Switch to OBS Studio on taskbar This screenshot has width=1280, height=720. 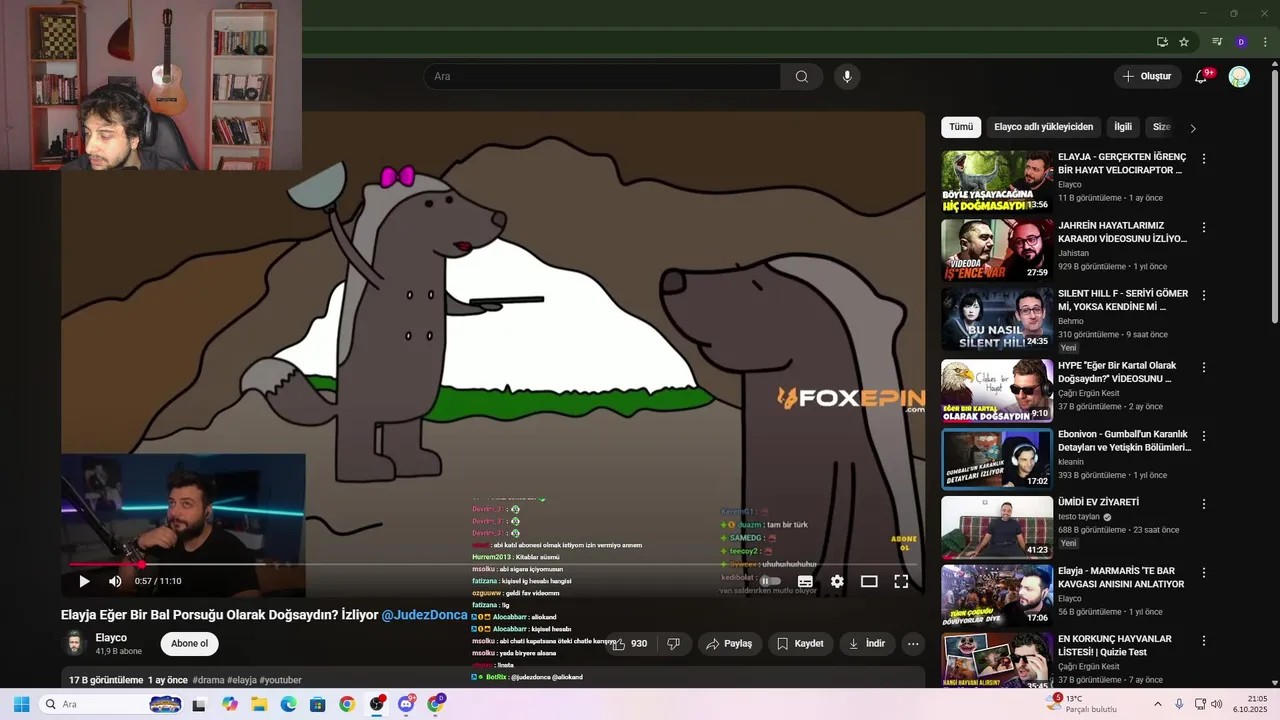(377, 704)
